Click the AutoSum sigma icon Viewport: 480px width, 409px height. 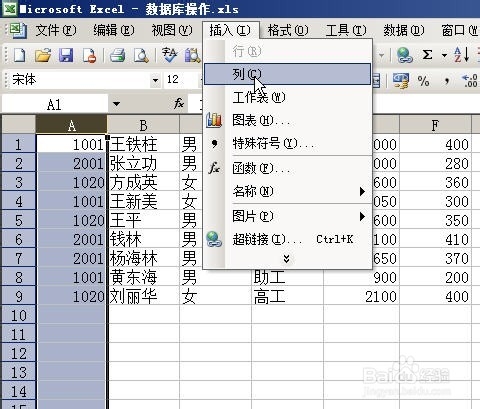coord(427,55)
